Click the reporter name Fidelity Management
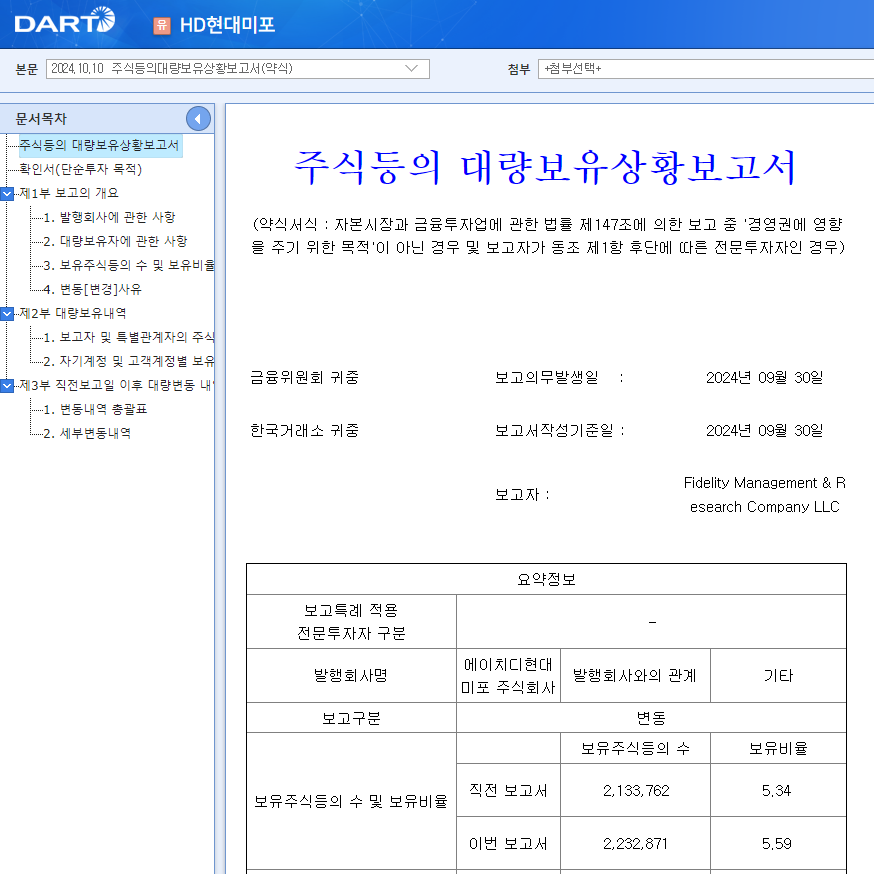 pos(764,495)
